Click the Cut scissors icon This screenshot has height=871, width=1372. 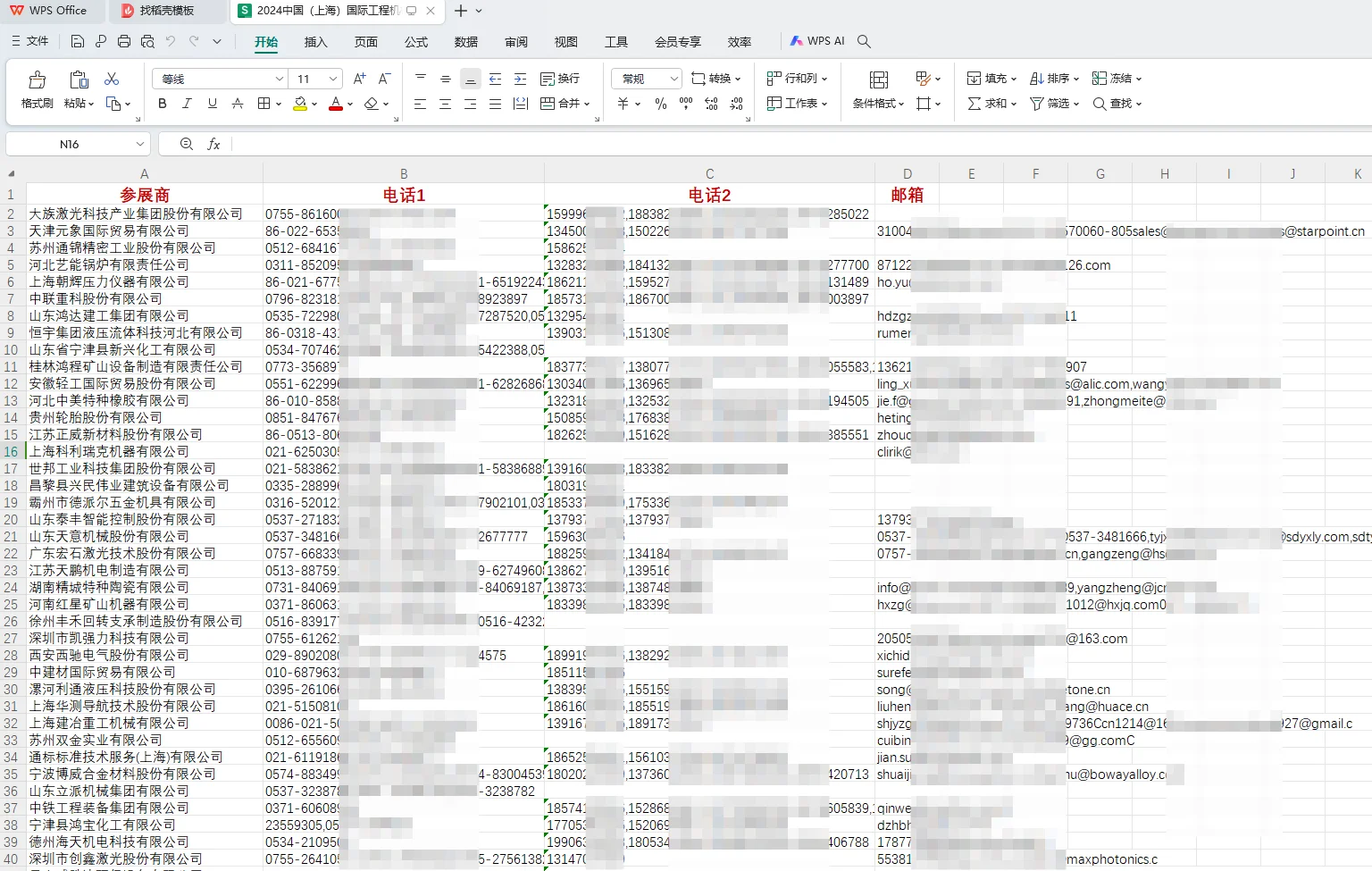click(112, 80)
